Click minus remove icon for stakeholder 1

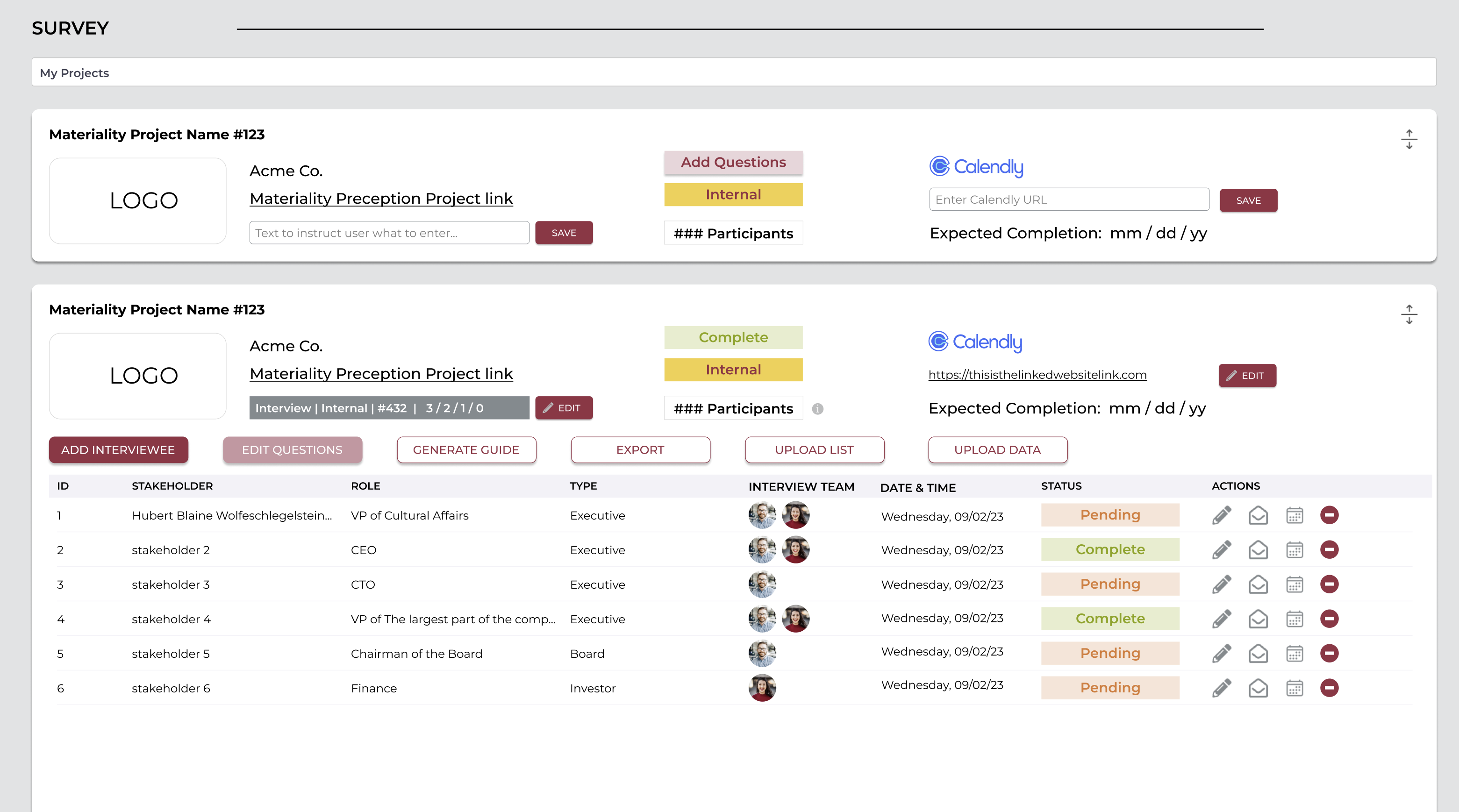click(1329, 515)
